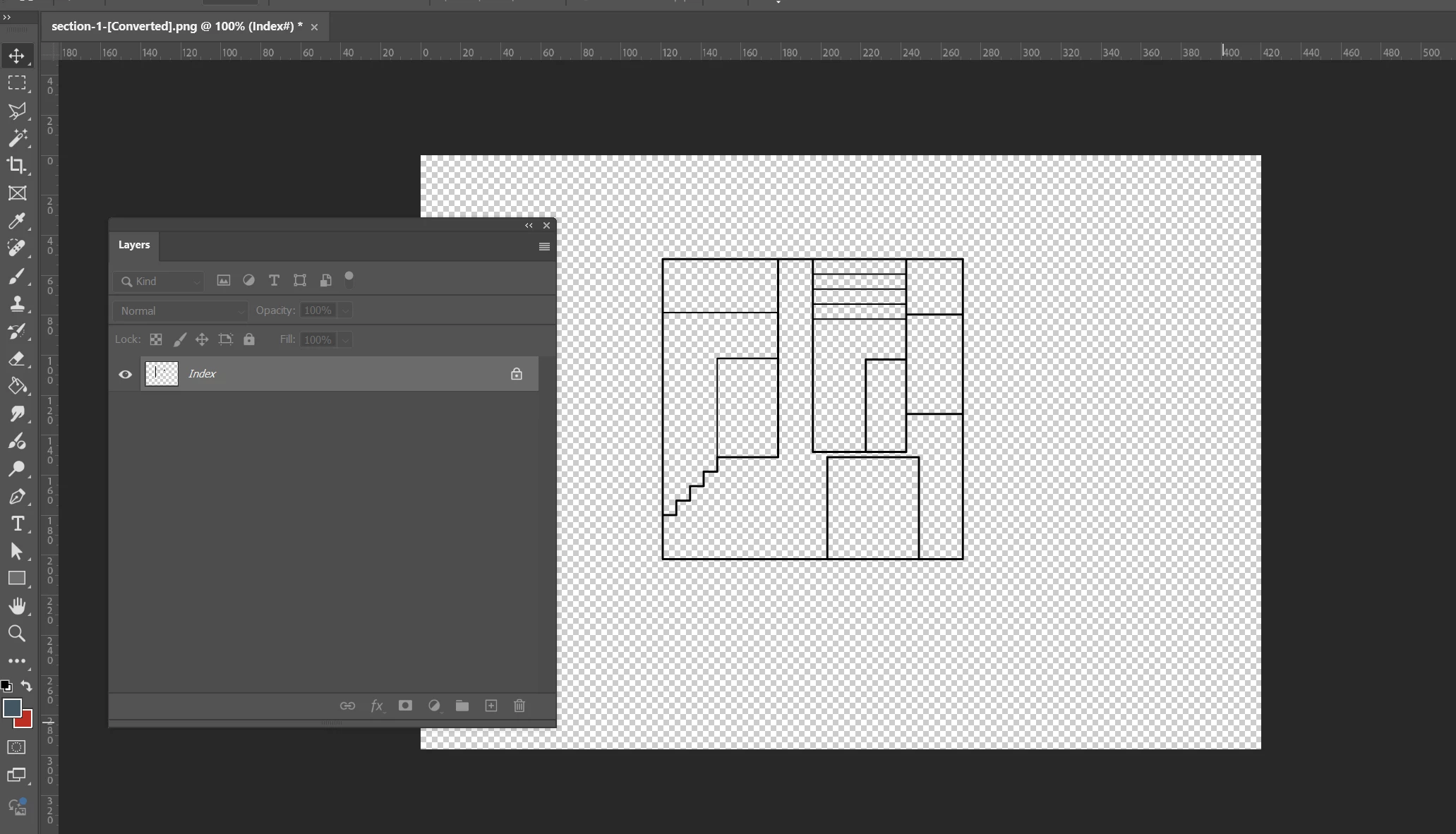Create a new layer group folder
The height and width of the screenshot is (834, 1456).
tap(462, 706)
